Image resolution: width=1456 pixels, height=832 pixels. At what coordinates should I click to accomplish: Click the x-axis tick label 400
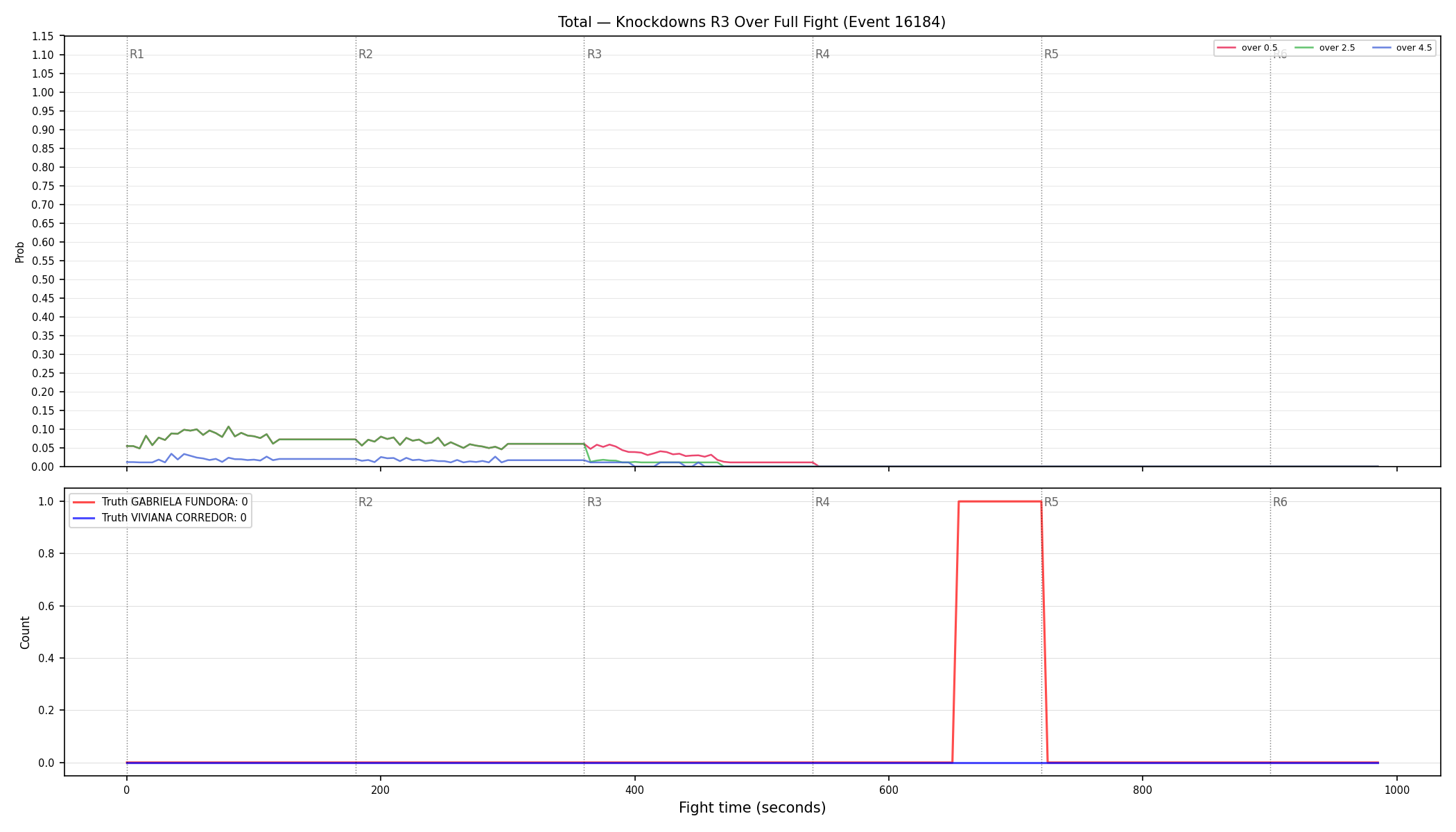point(634,790)
